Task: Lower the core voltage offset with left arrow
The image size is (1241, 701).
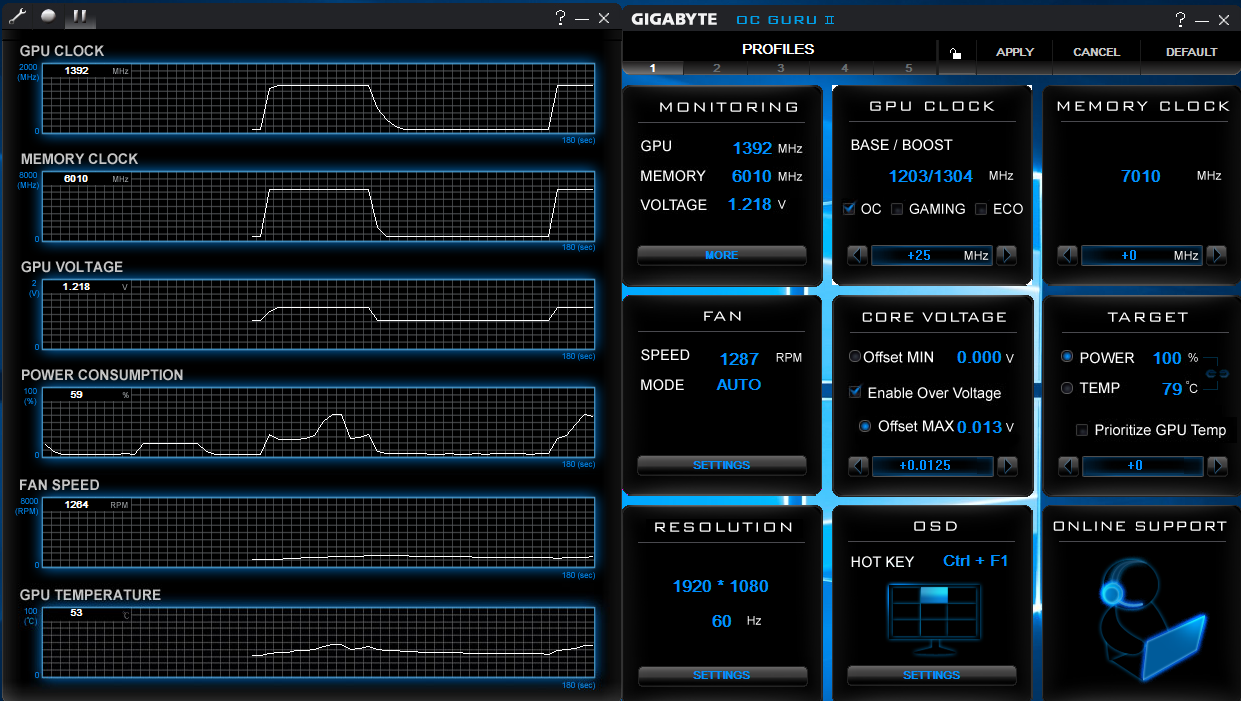Action: (858, 466)
